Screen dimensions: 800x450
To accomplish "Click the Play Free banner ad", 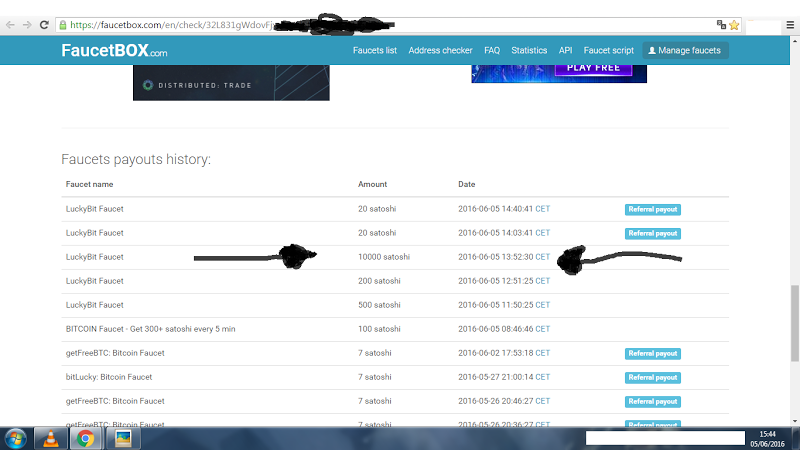I will pyautogui.click(x=559, y=73).
